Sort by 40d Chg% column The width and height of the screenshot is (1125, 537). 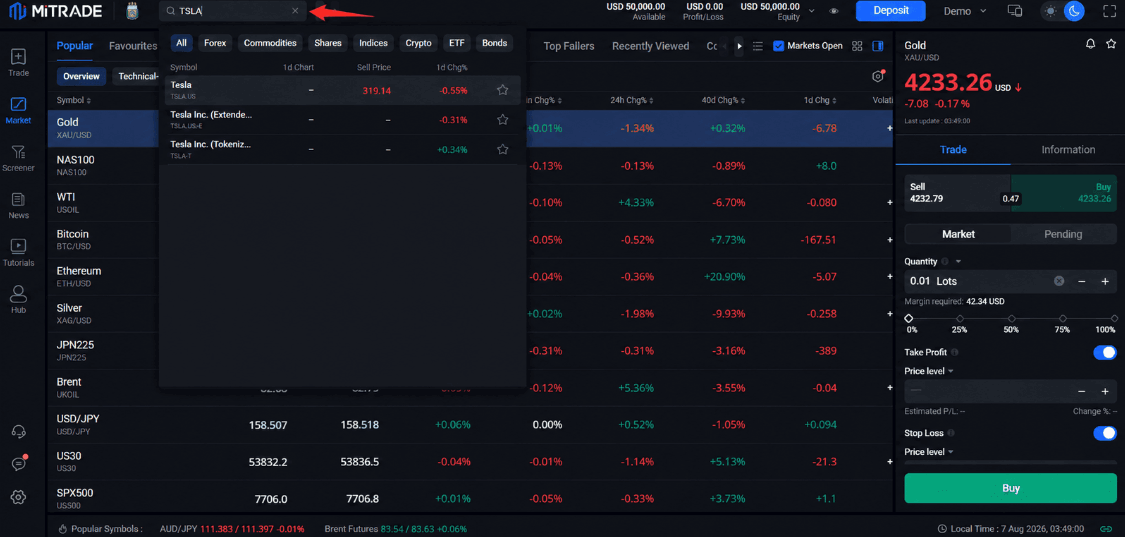pos(723,101)
